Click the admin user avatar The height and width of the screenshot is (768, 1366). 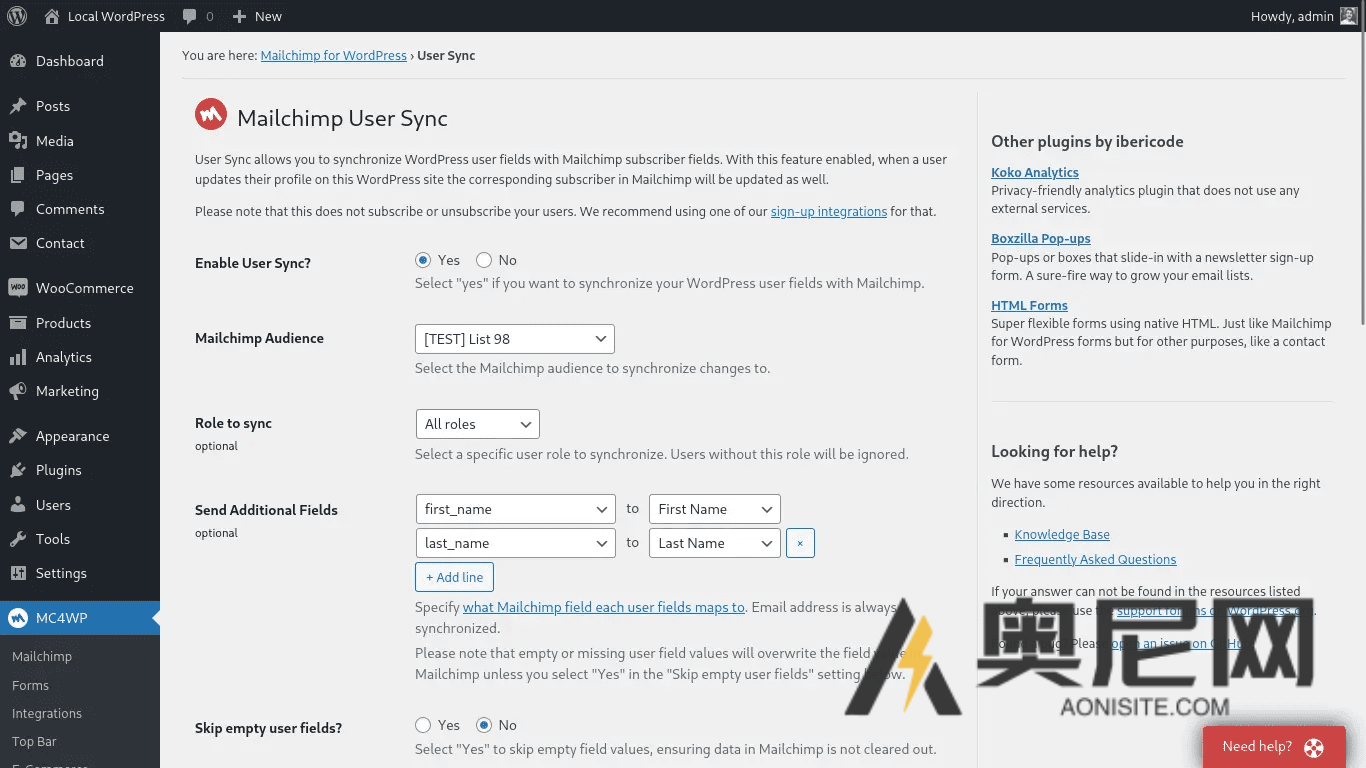tap(1349, 16)
